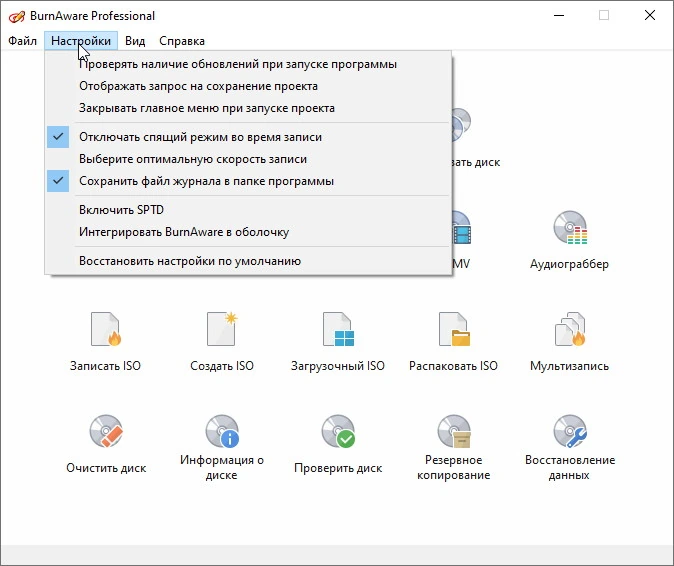
Task: Enable Отображать запрос на сохранение проекта
Action: pos(248,86)
